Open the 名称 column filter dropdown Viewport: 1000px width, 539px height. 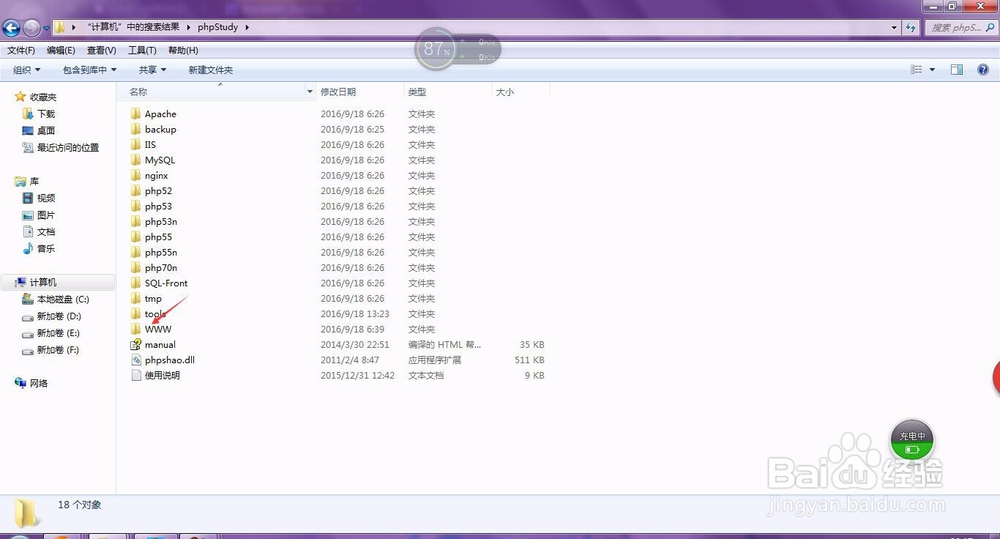coord(310,92)
